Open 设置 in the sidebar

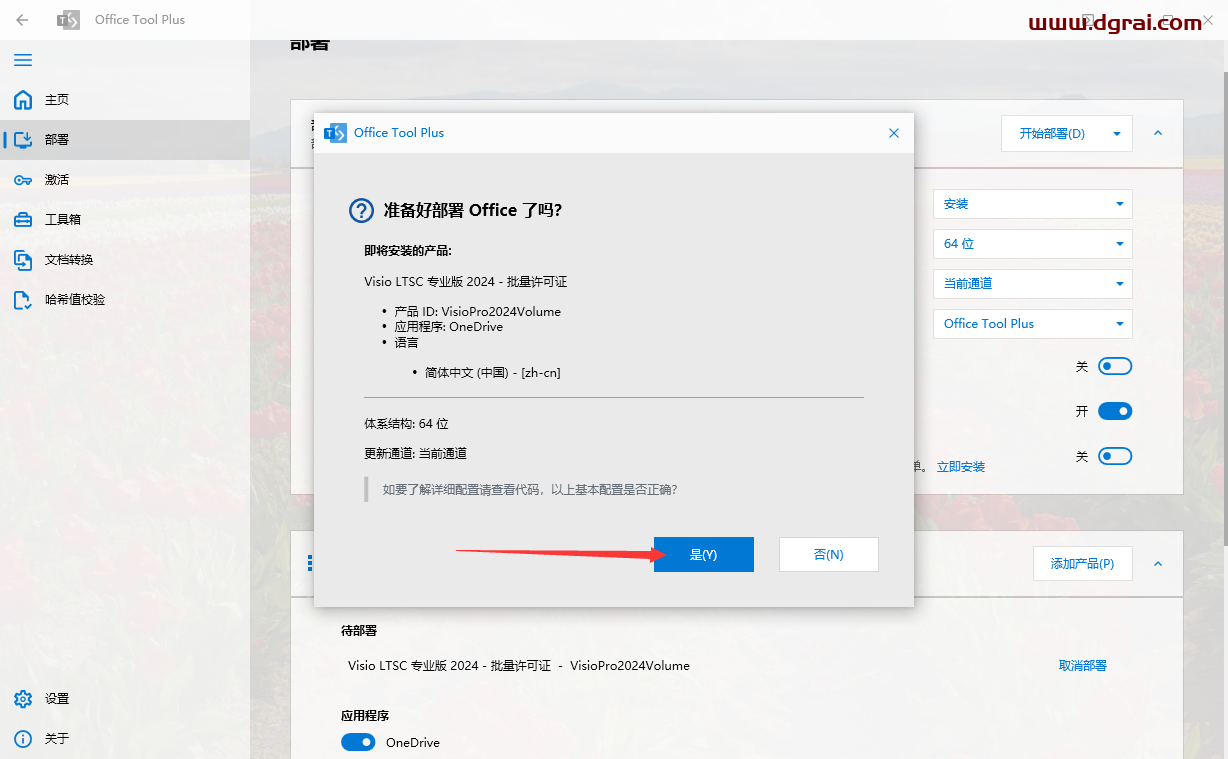125,699
